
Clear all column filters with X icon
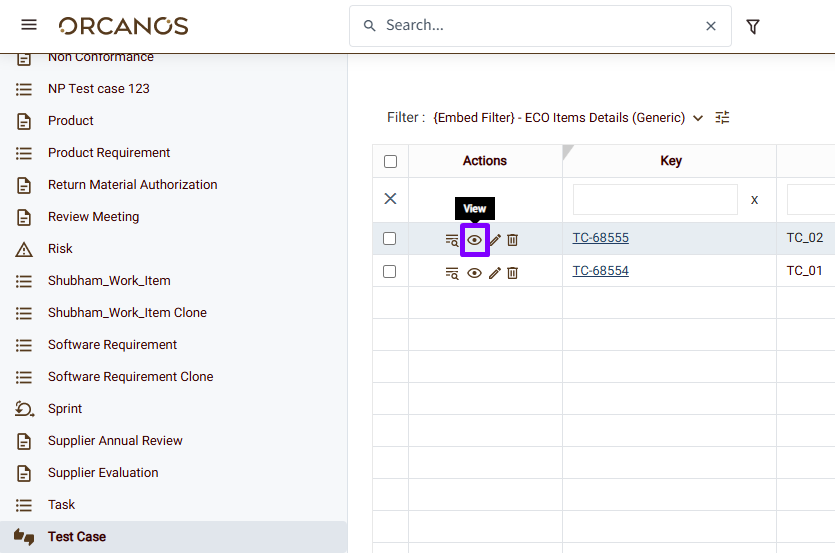tap(390, 199)
